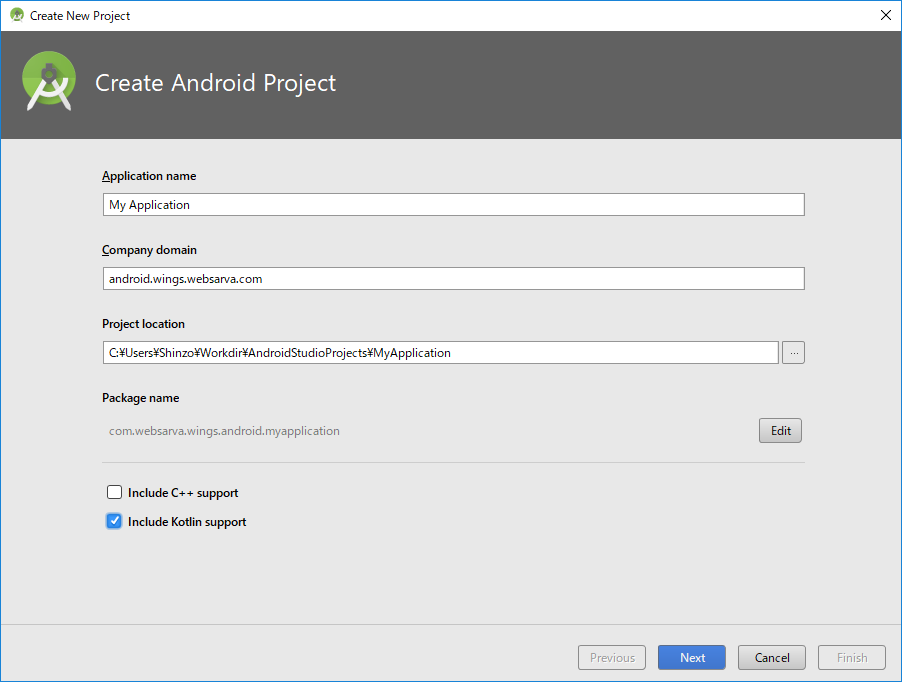Open the Project location browse (...) picker
Image resolution: width=902 pixels, height=682 pixels.
pos(793,352)
